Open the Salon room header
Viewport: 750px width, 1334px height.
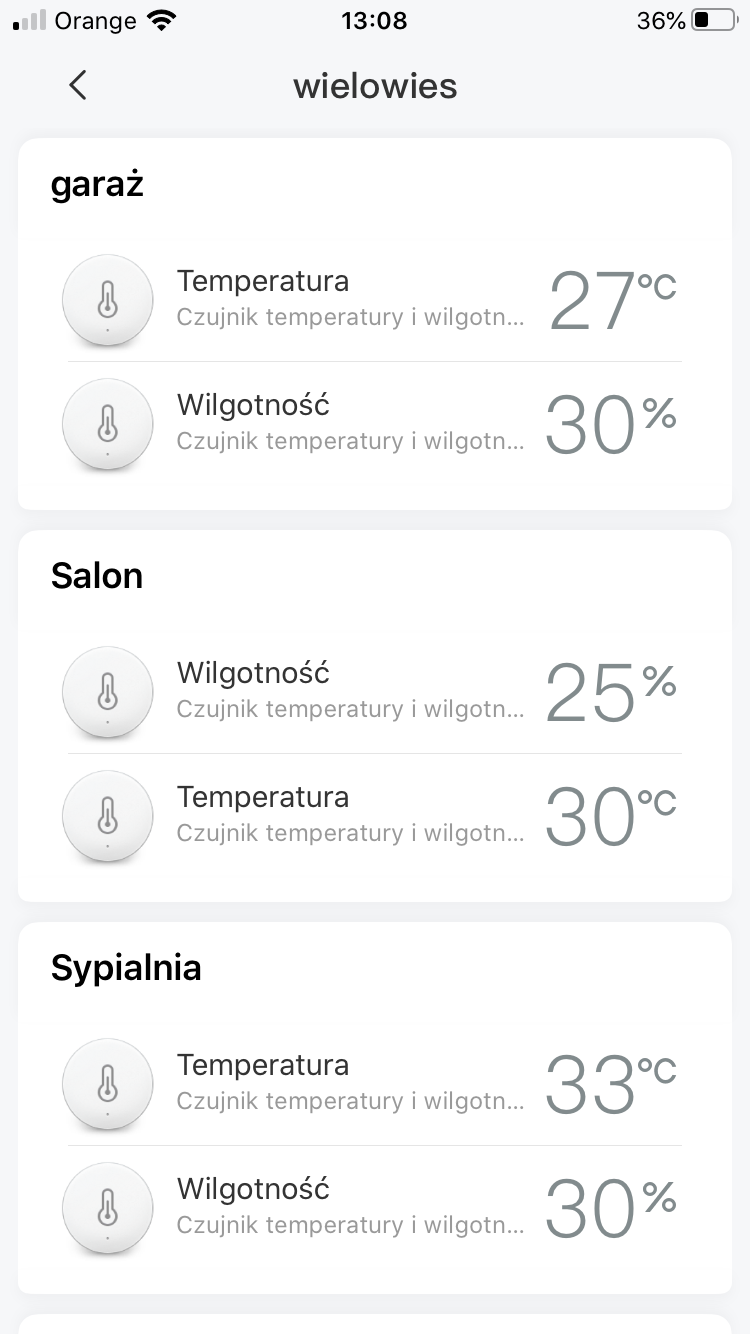click(97, 576)
